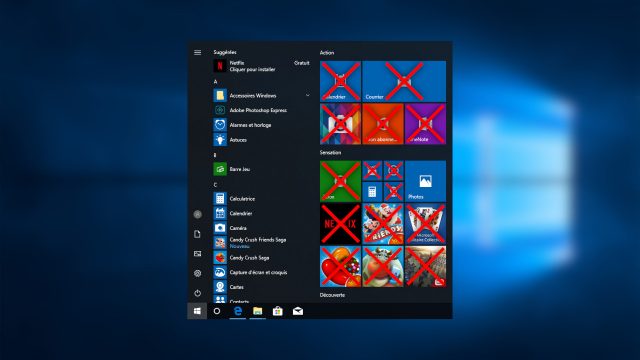Open the Documents icon in Start sidebar
640x360 pixels.
click(198, 234)
